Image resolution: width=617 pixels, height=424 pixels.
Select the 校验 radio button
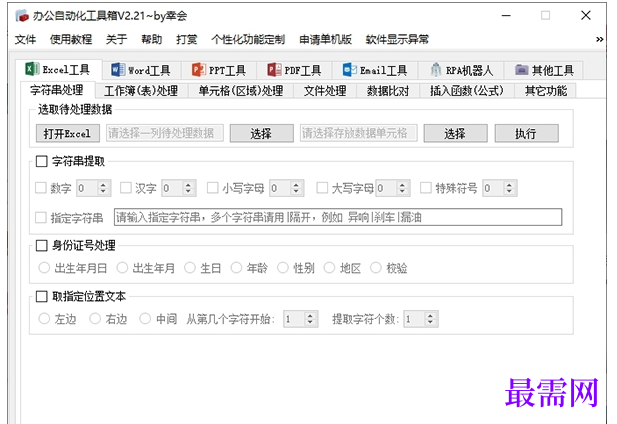(x=376, y=268)
